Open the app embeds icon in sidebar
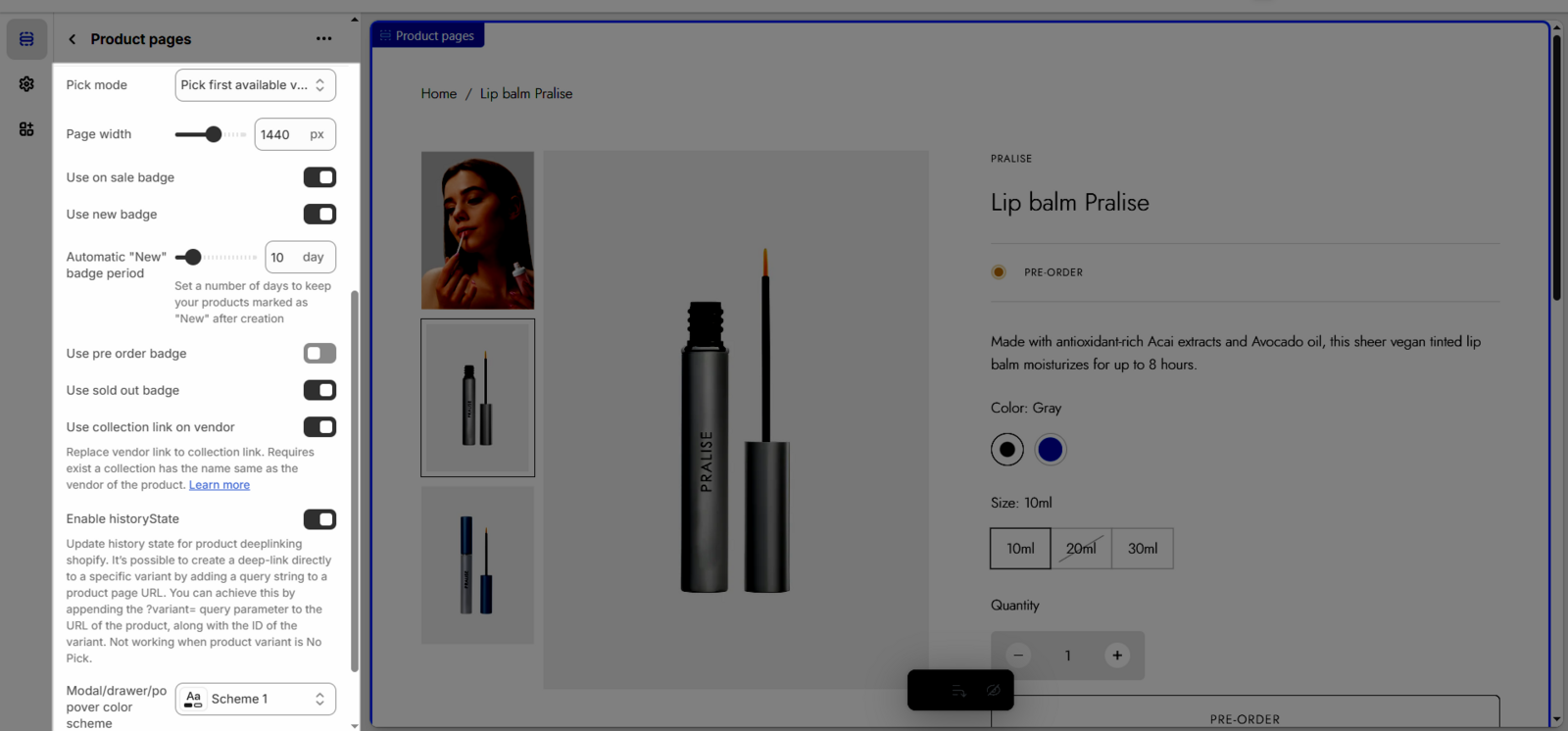This screenshot has width=1568, height=731. (x=26, y=129)
